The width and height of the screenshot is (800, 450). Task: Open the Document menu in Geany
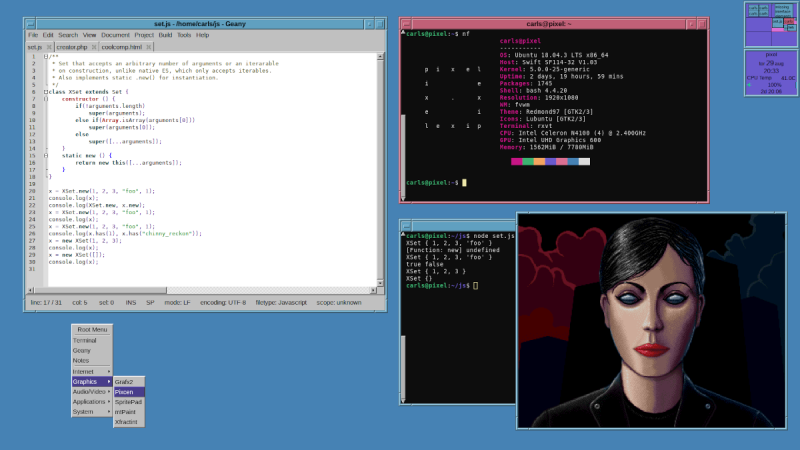pyautogui.click(x=115, y=35)
